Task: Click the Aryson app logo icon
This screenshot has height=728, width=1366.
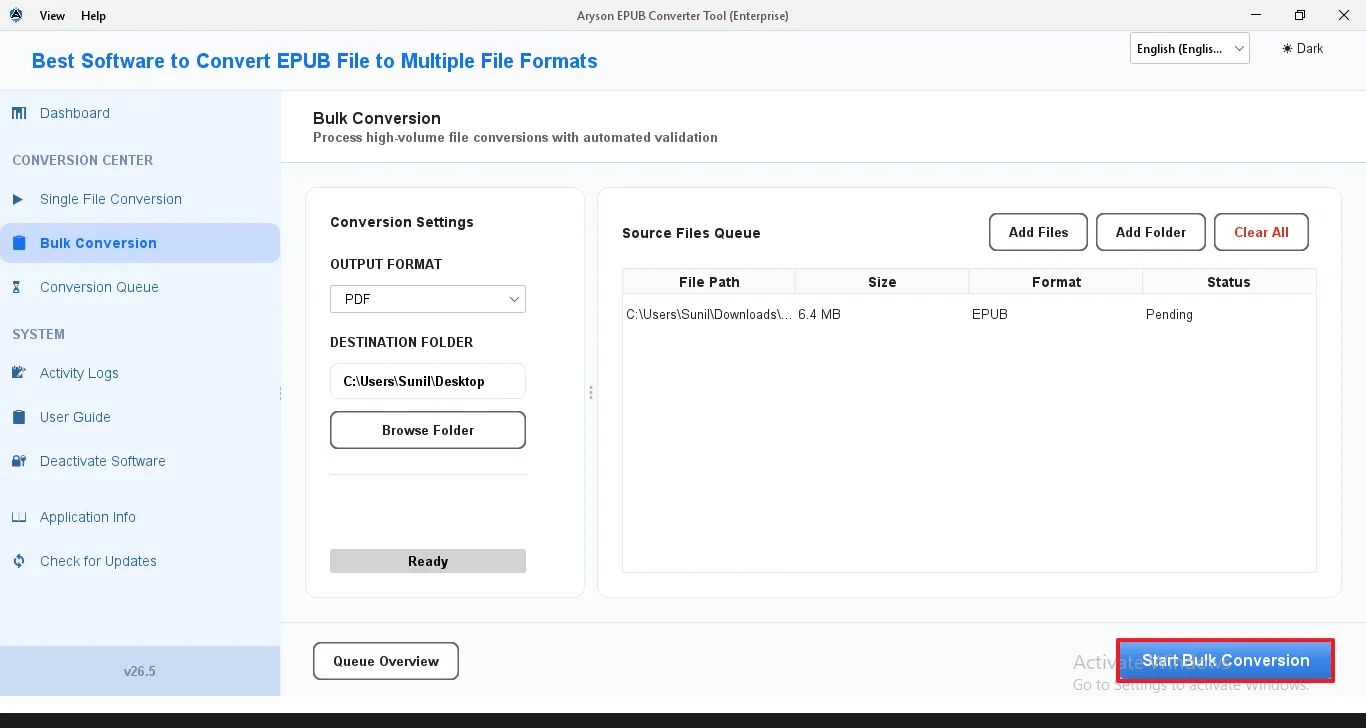Action: (16, 16)
